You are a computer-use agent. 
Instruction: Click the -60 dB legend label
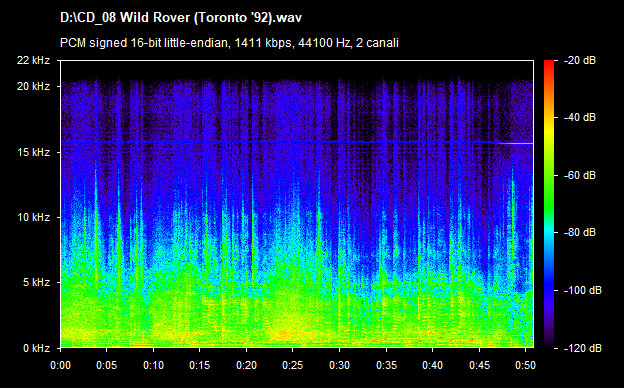tap(580, 175)
